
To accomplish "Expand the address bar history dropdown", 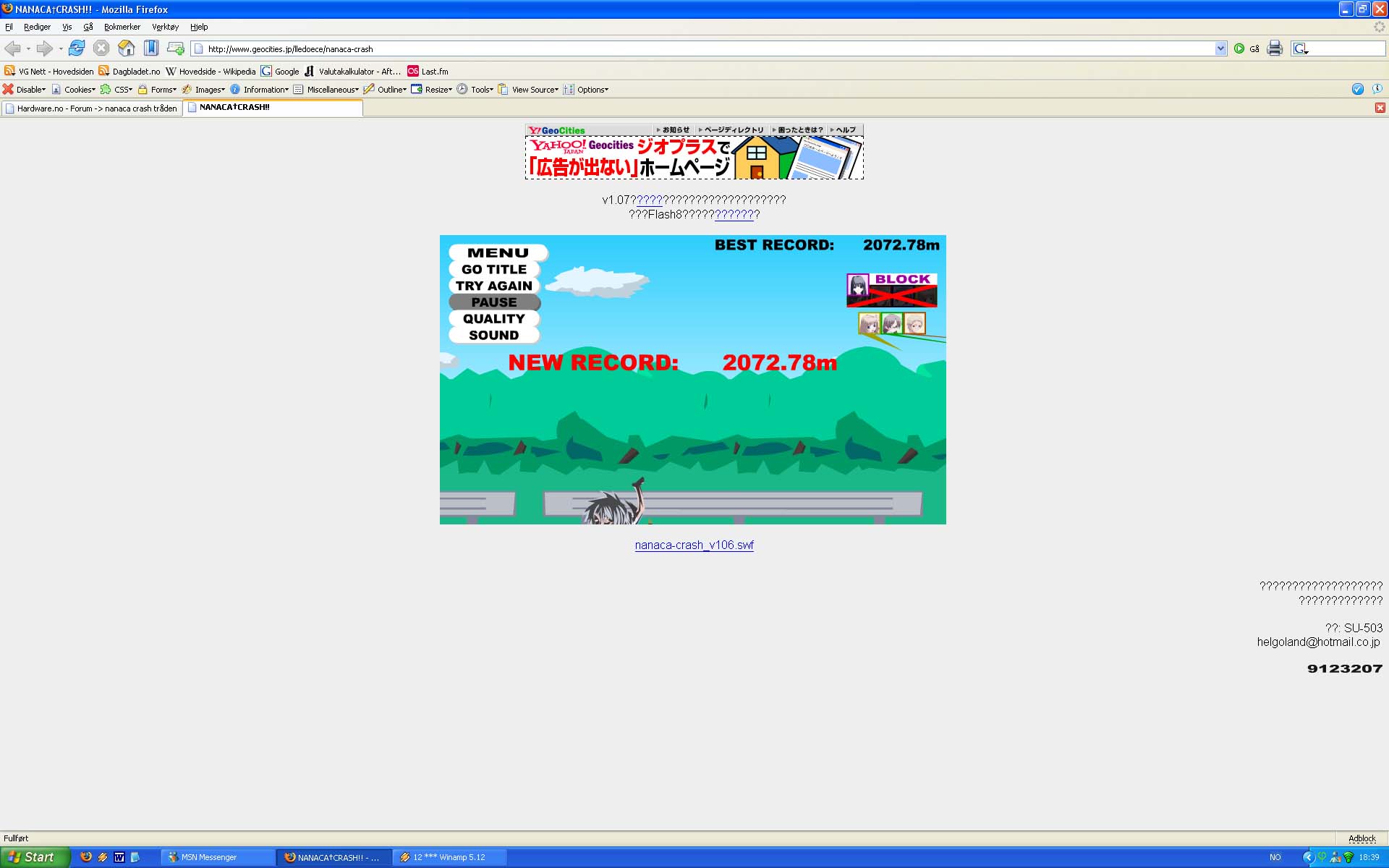I will pyautogui.click(x=1220, y=48).
